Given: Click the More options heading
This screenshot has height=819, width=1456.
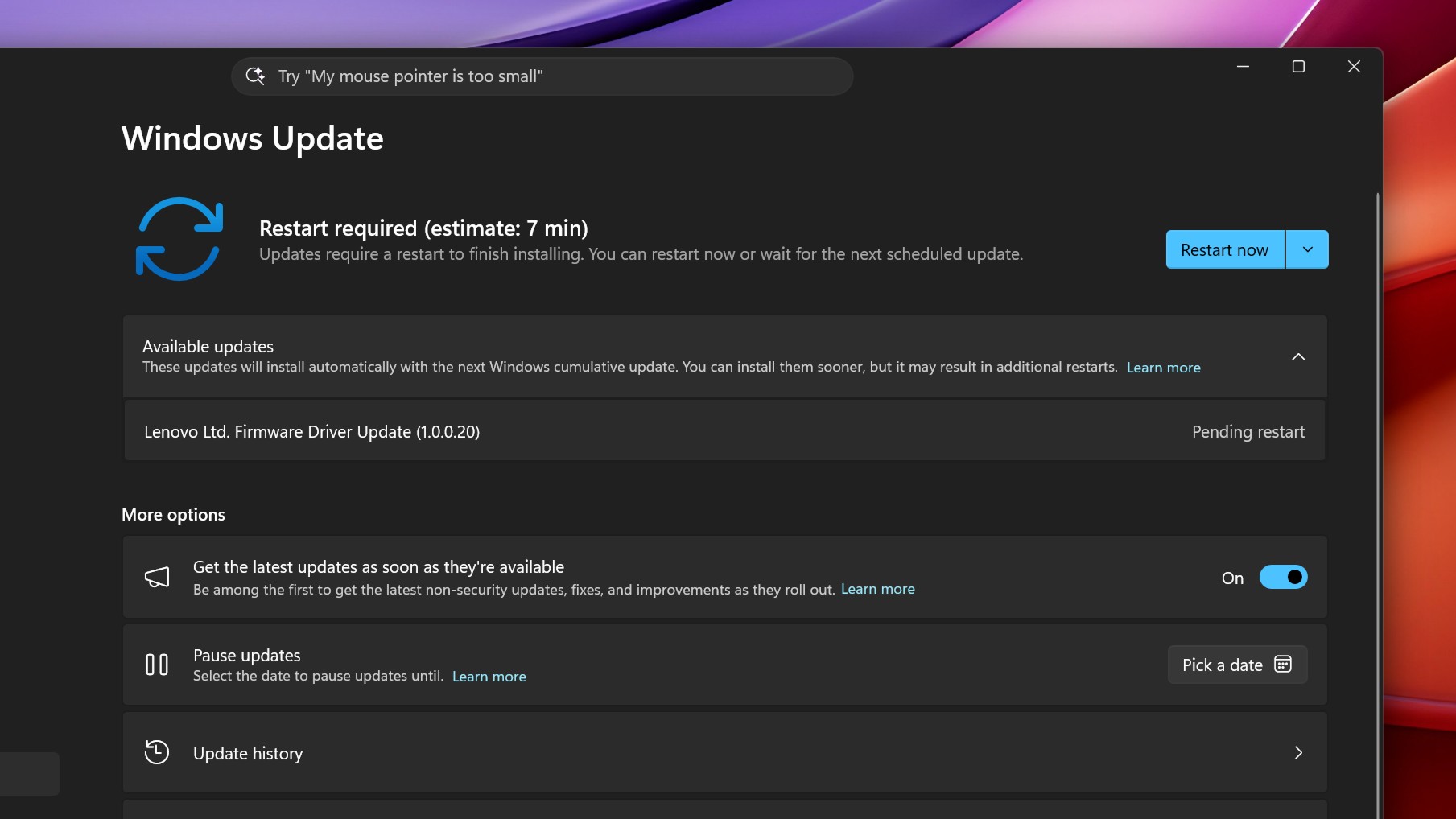Looking at the screenshot, I should point(173,515).
